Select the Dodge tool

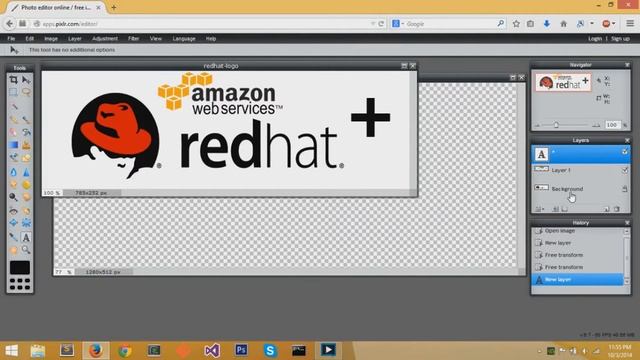pos(13,197)
